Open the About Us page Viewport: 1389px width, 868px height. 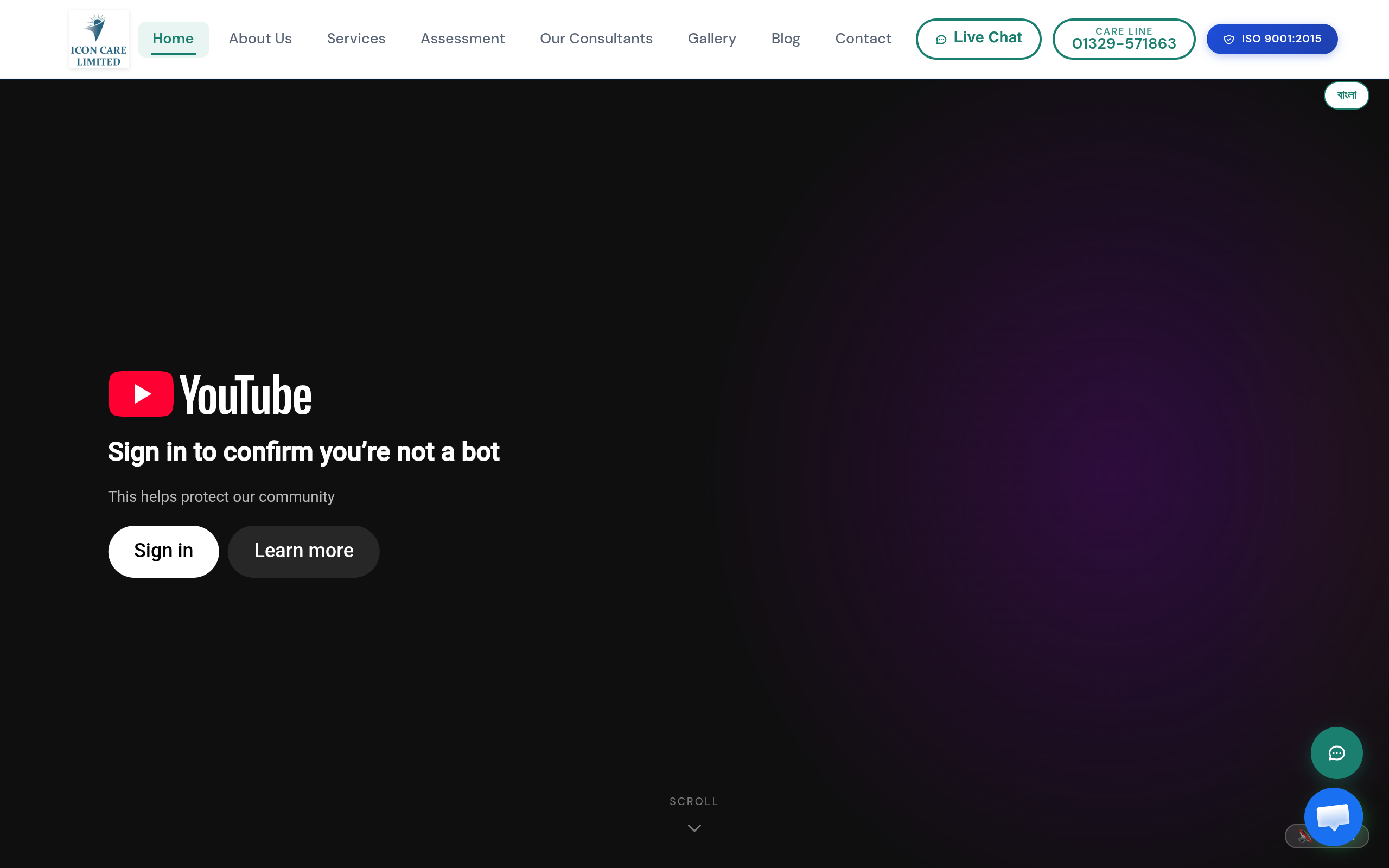point(260,39)
